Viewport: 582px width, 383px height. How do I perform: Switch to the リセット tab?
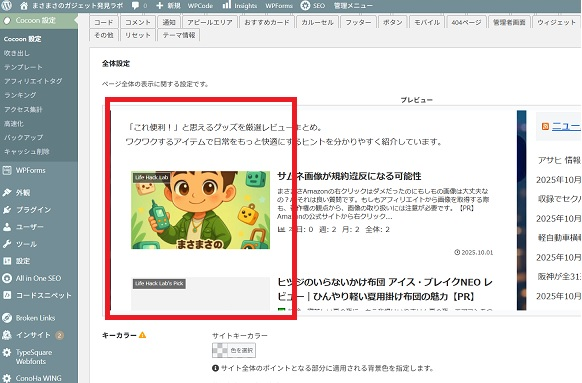point(138,35)
